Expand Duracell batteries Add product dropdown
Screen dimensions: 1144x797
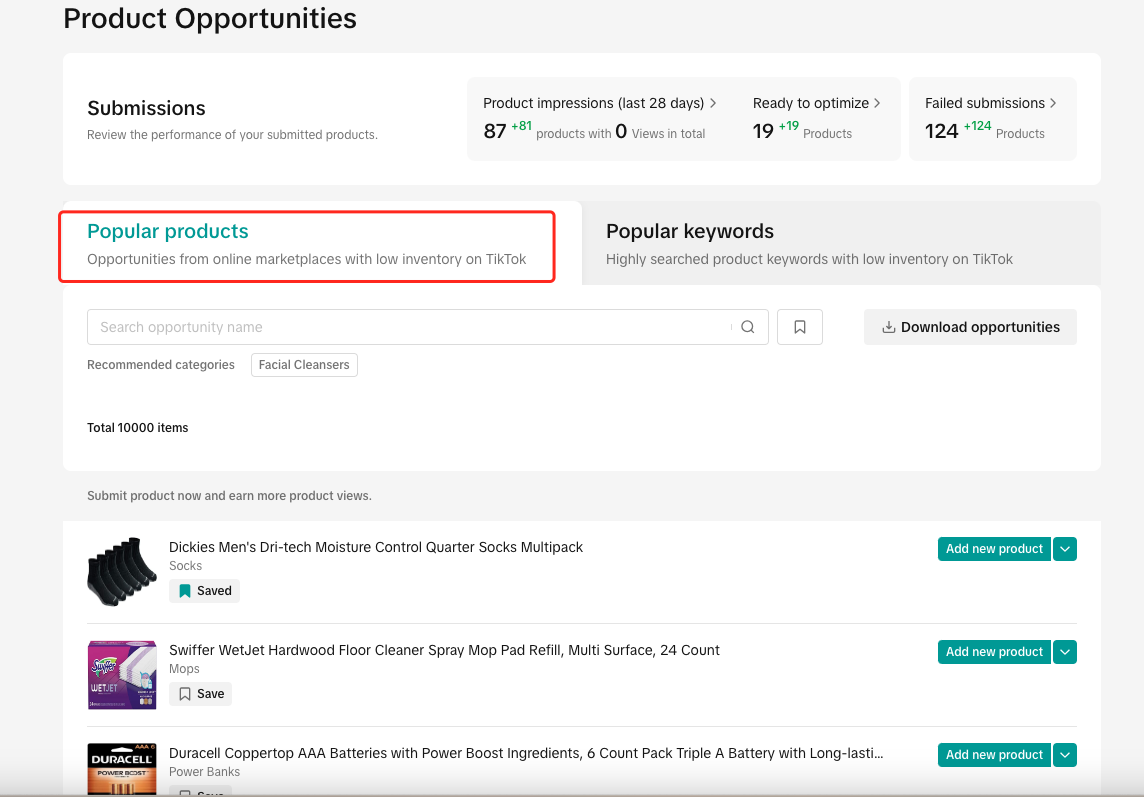[1065, 755]
